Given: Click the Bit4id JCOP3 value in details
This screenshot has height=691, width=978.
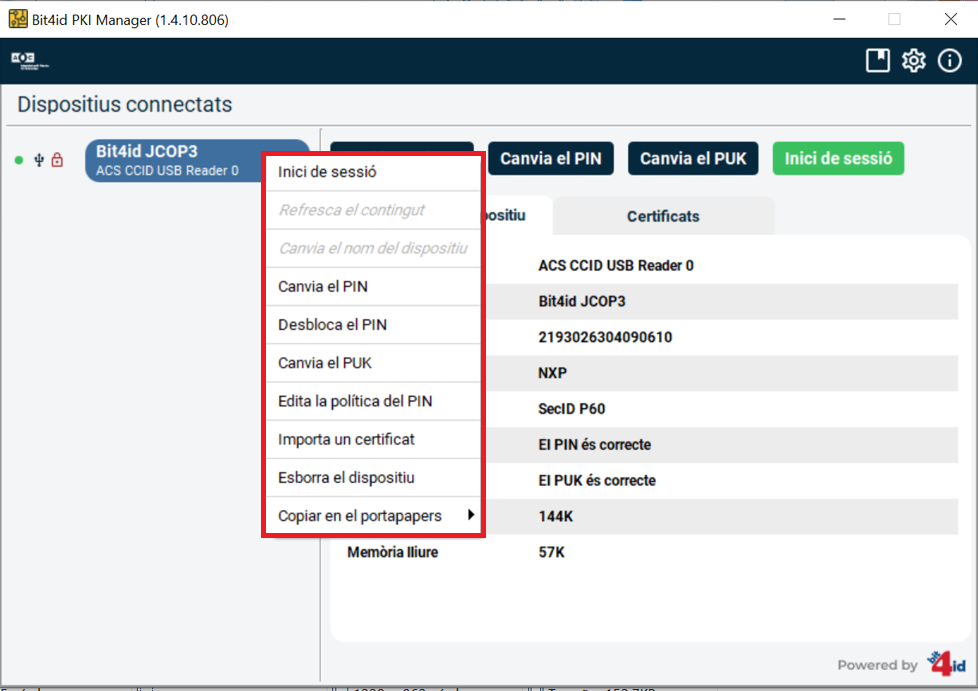Looking at the screenshot, I should pos(581,302).
